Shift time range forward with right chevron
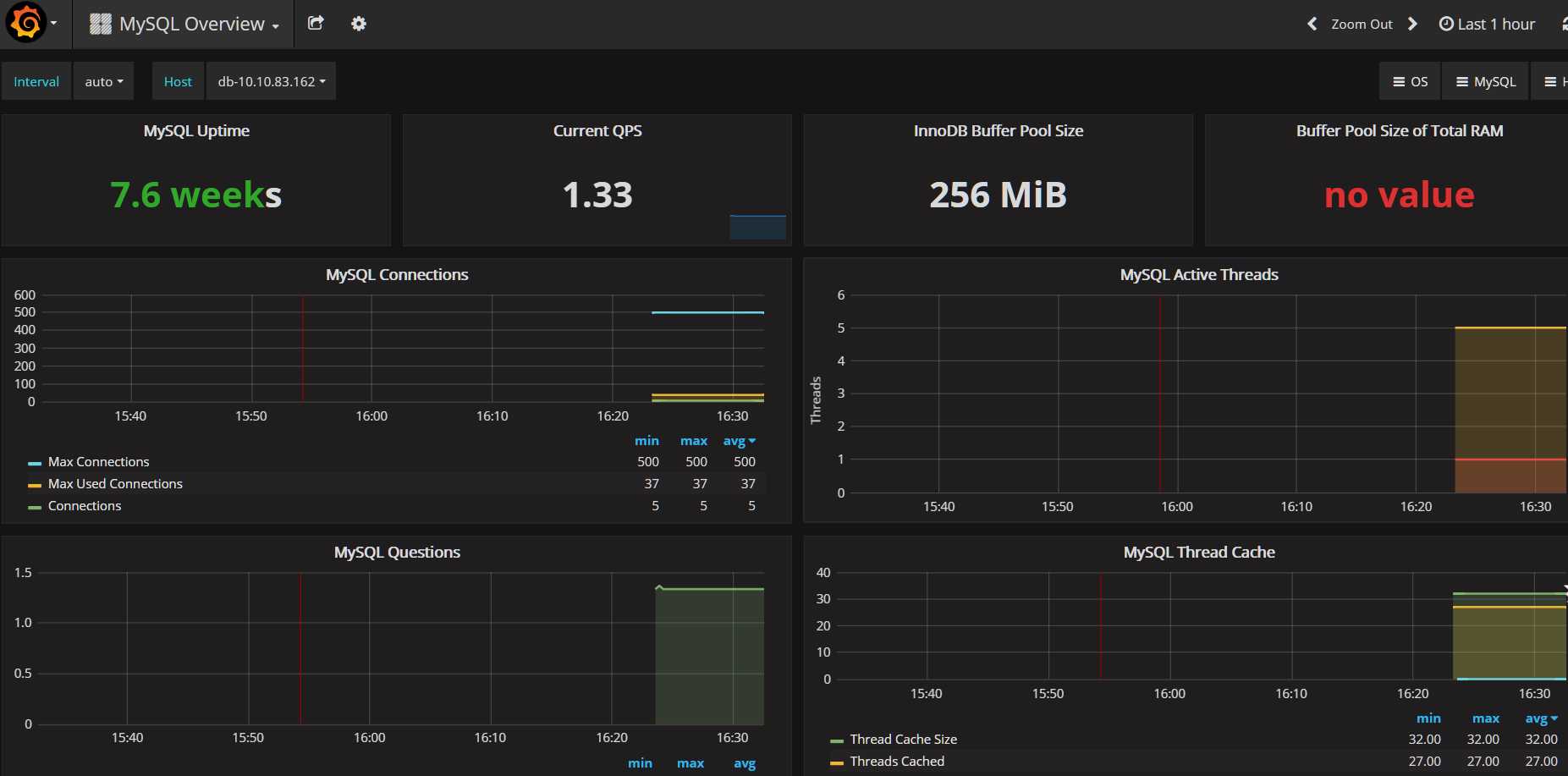This screenshot has height=776, width=1568. click(1412, 24)
